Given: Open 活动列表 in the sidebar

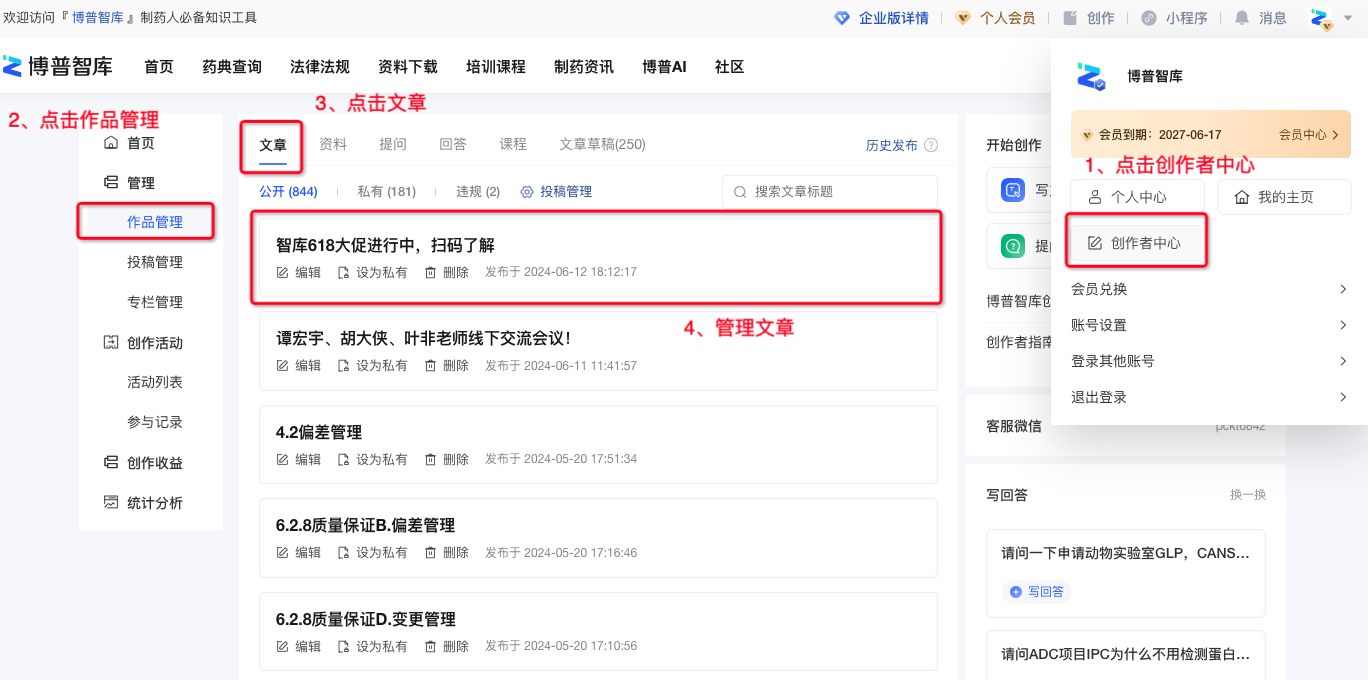Looking at the screenshot, I should (x=155, y=382).
